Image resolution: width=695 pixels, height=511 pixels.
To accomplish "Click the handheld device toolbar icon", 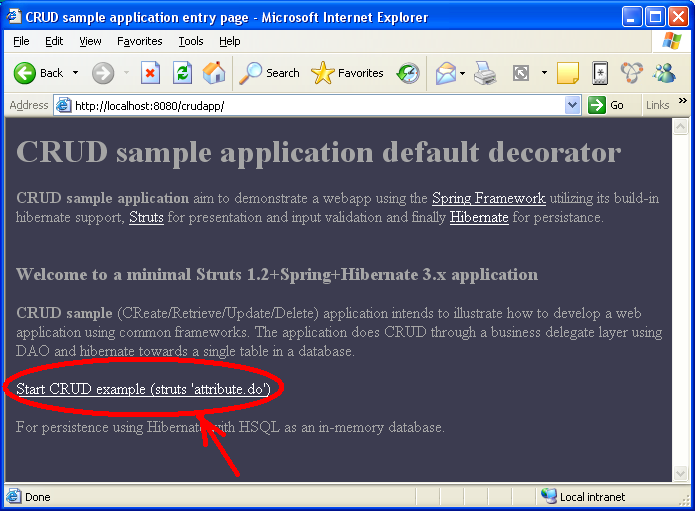I will pyautogui.click(x=600, y=73).
